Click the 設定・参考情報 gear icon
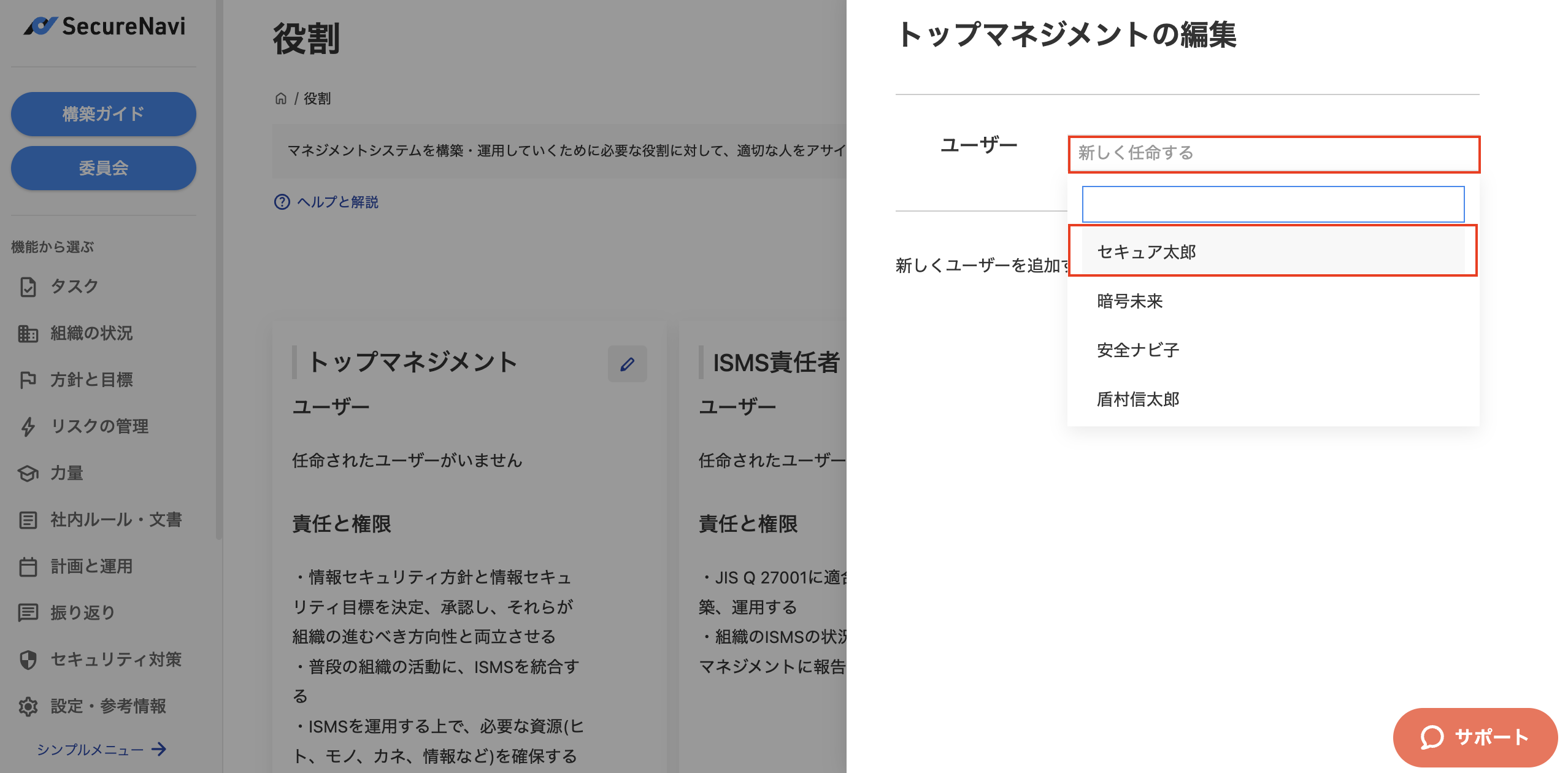 pyautogui.click(x=28, y=706)
